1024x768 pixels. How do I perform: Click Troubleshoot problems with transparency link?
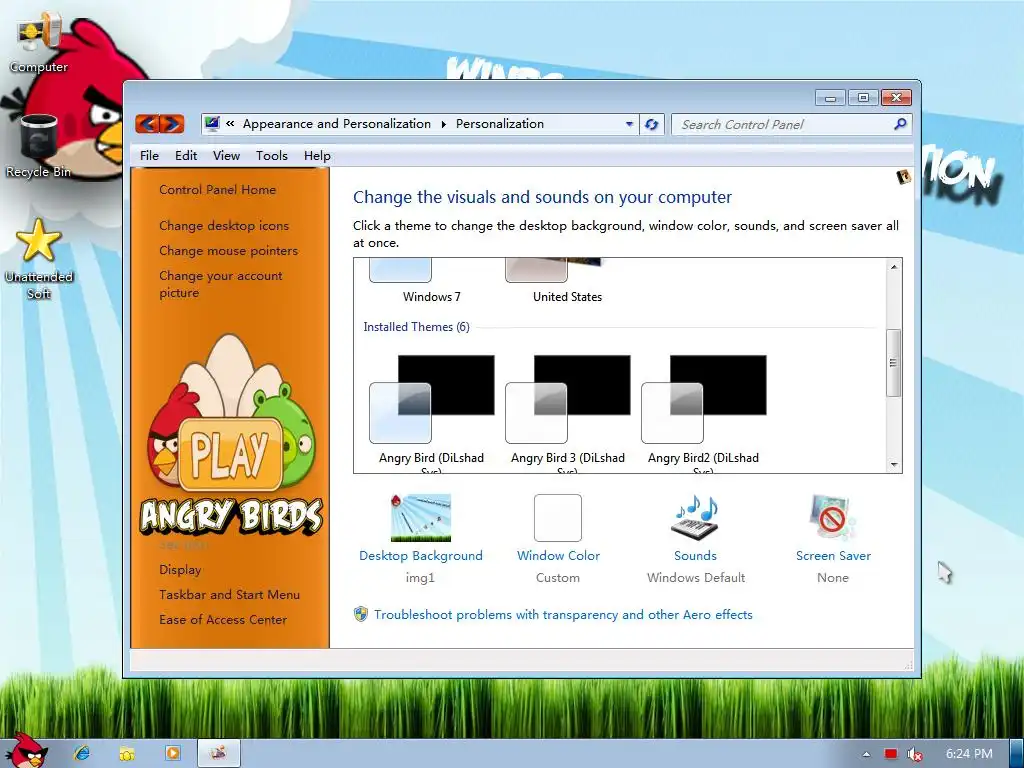tap(563, 615)
